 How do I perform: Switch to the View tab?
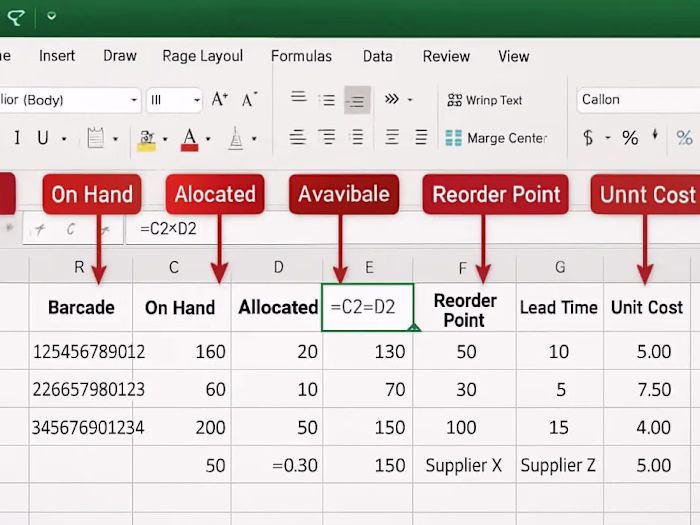pyautogui.click(x=514, y=56)
